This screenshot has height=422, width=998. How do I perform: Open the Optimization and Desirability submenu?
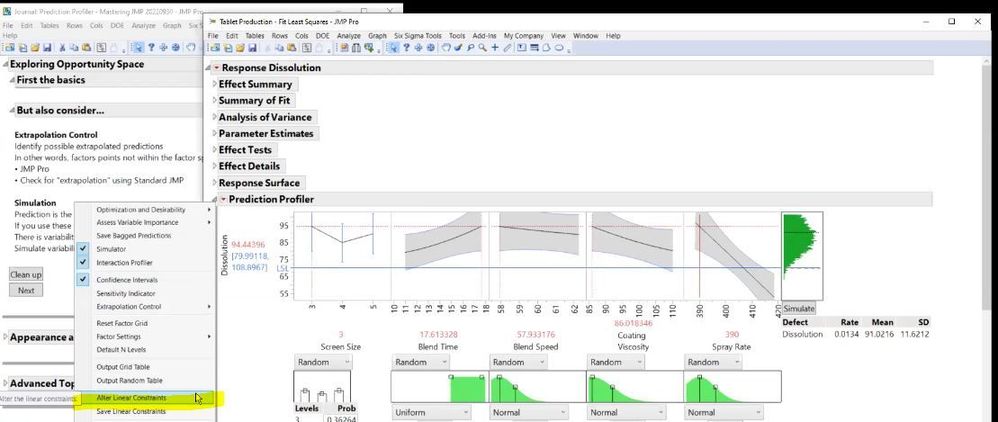click(x=145, y=209)
